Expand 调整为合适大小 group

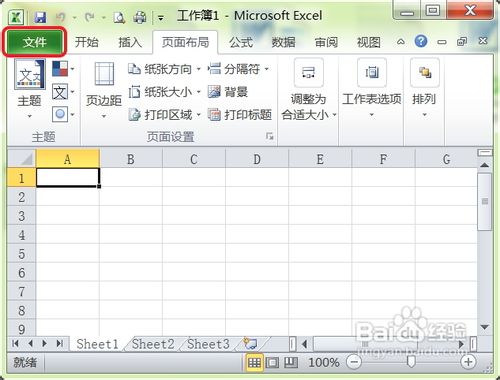(309, 90)
